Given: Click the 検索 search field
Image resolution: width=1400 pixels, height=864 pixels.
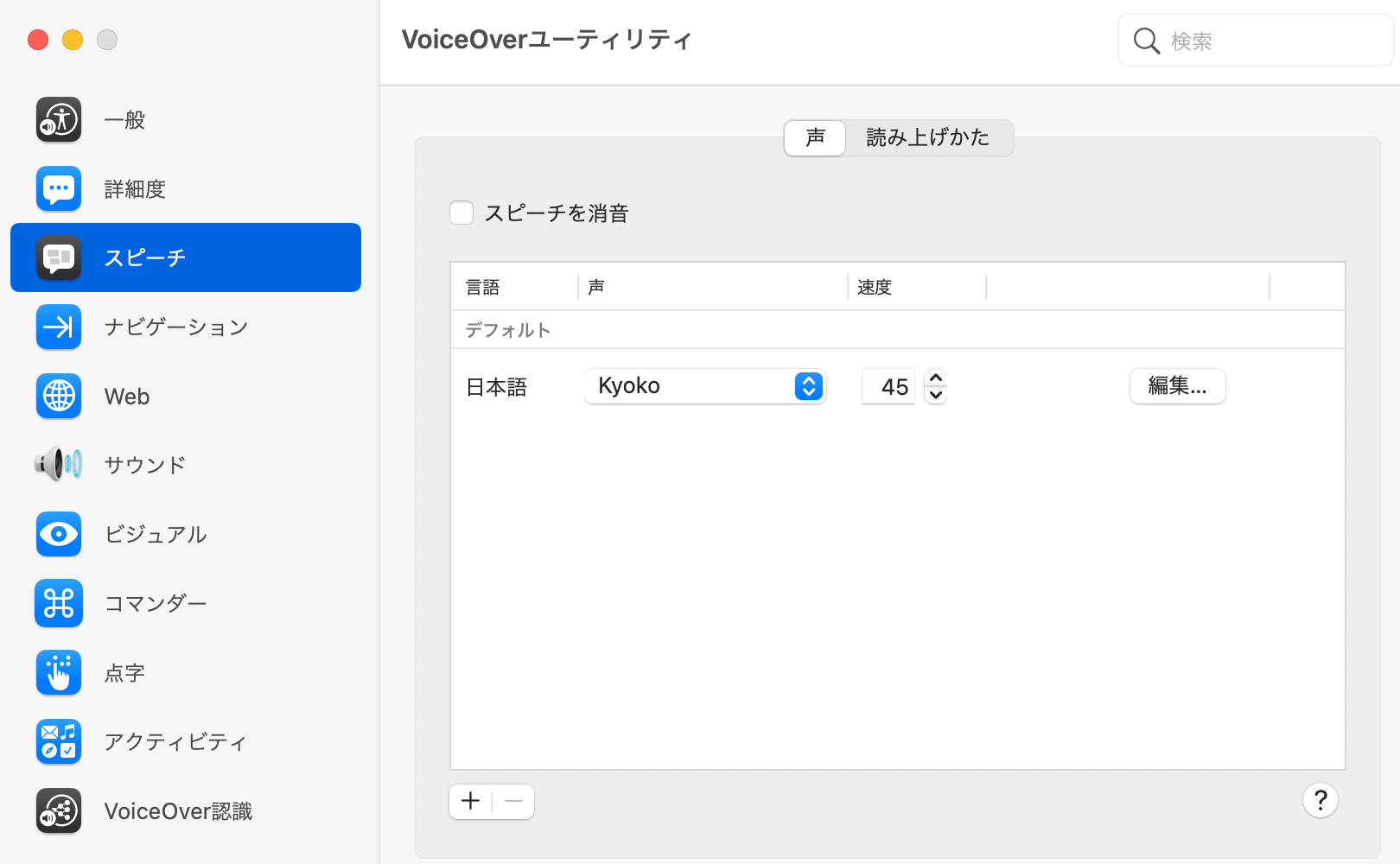Looking at the screenshot, I should click(x=1256, y=41).
